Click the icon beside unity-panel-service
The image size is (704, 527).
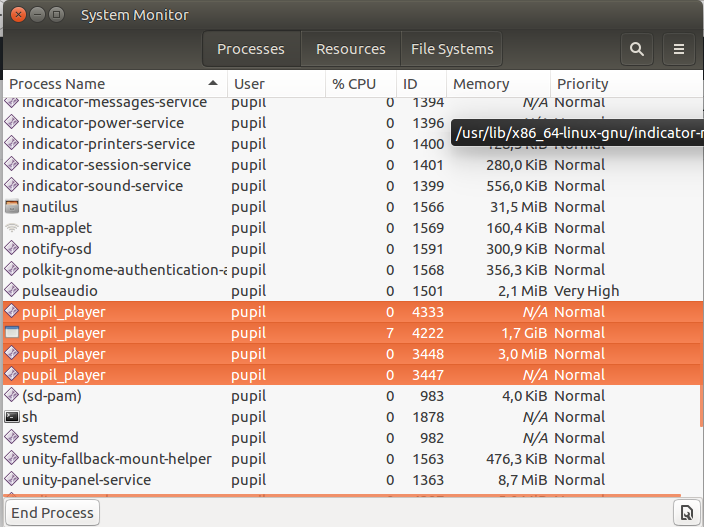(12, 480)
